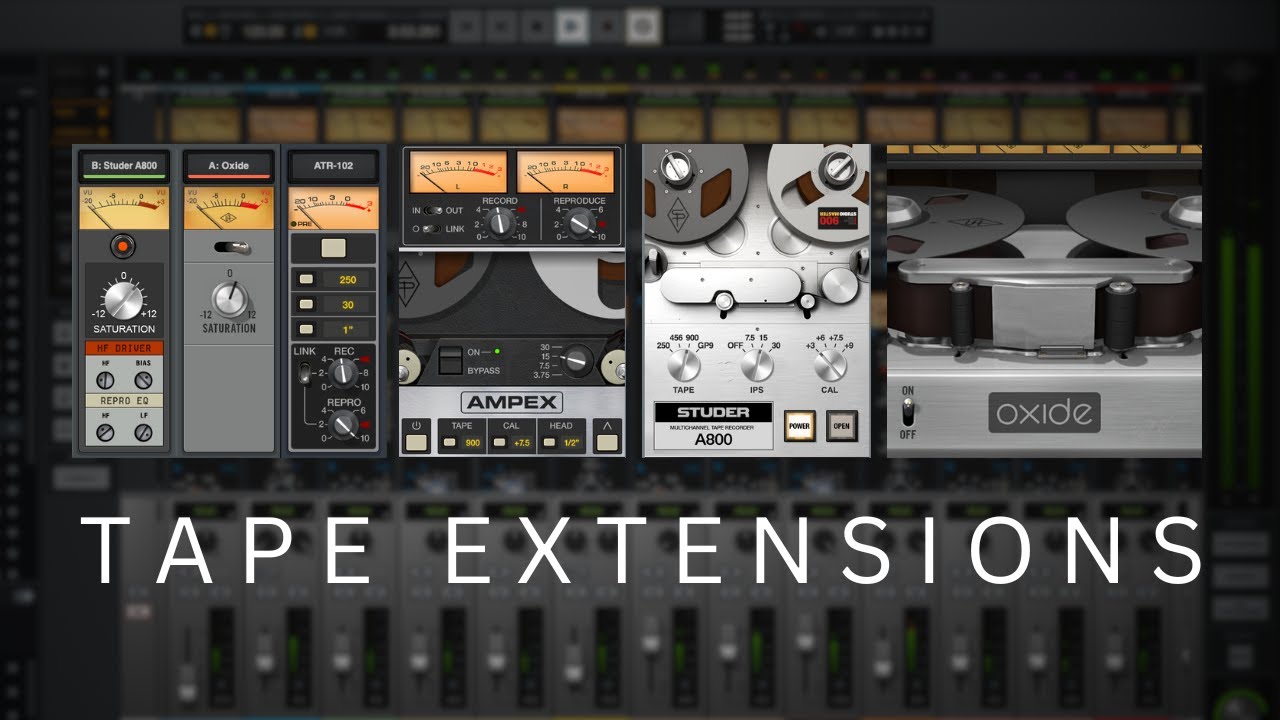This screenshot has height=720, width=1280.
Task: Click the Studer OPEN button
Action: (x=842, y=426)
